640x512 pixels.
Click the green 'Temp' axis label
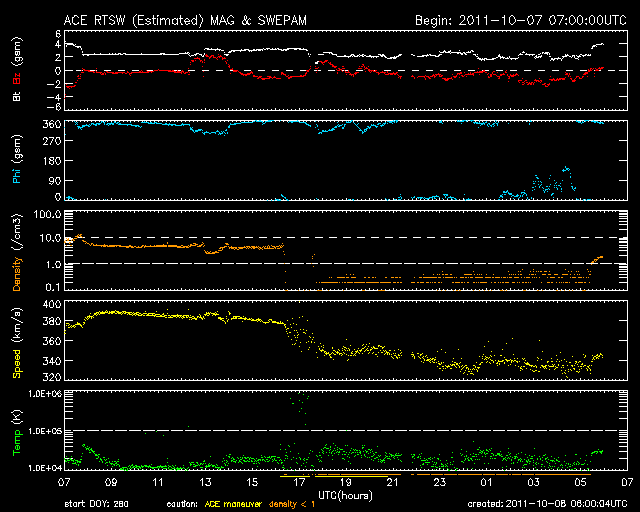tap(17, 441)
